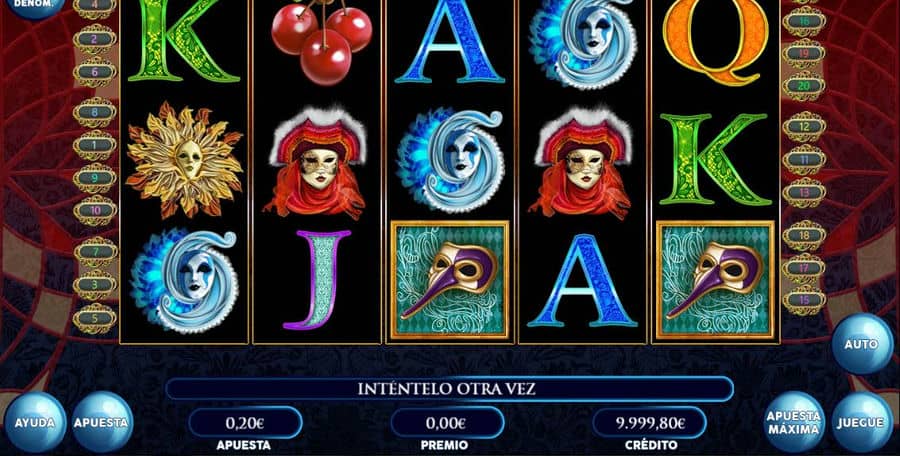
Task: Select the APUESTA MÁXIMA max bet bubble
Action: (794, 423)
